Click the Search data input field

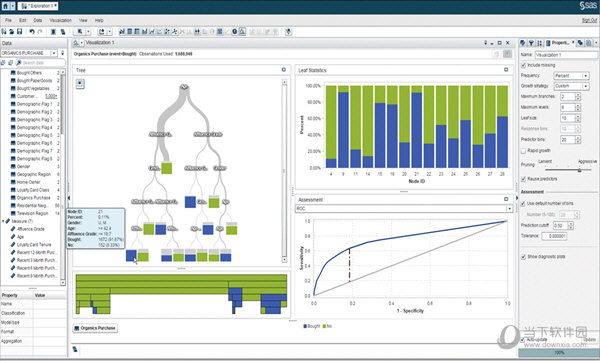43,63
